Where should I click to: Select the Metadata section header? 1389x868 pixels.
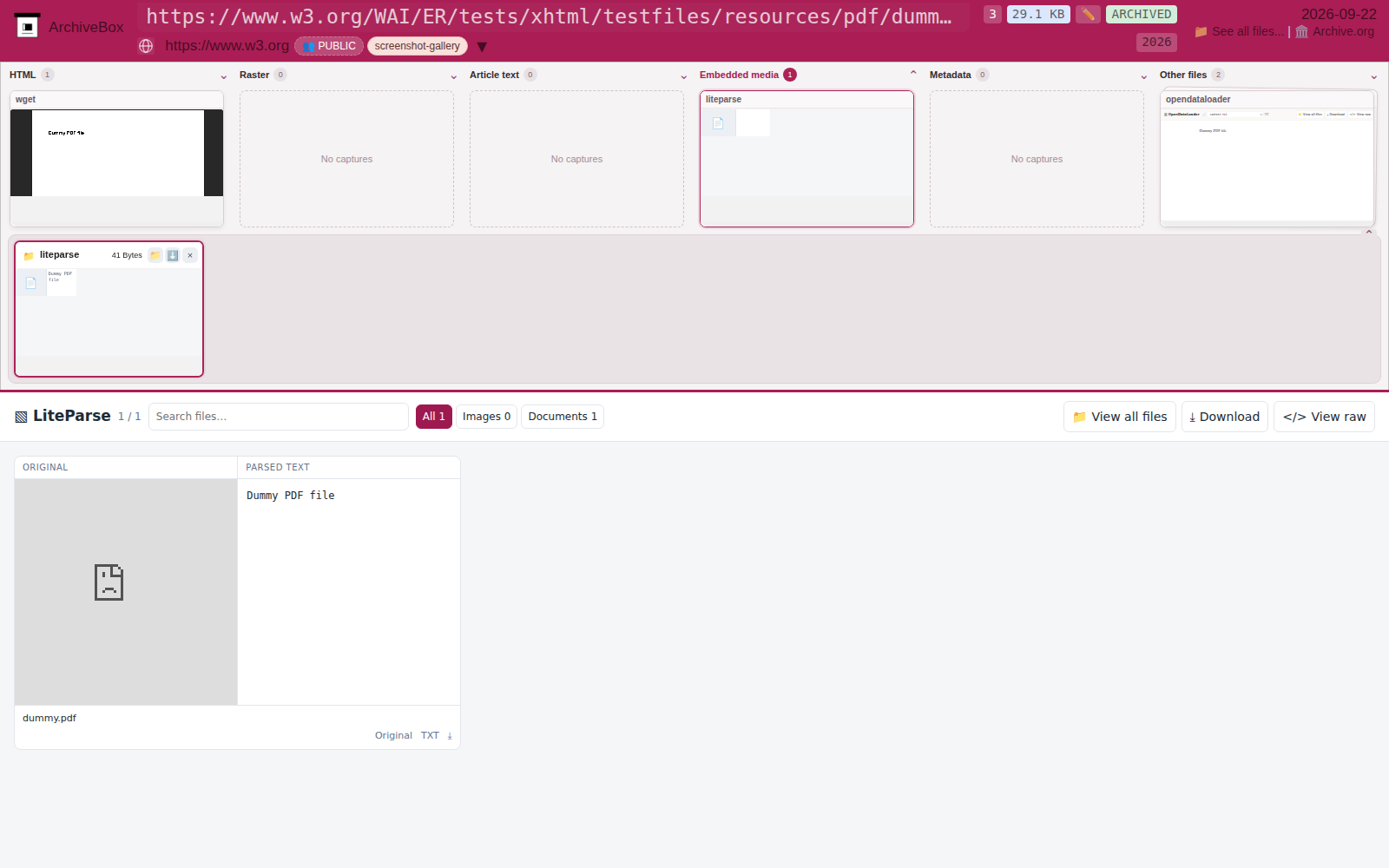point(951,75)
